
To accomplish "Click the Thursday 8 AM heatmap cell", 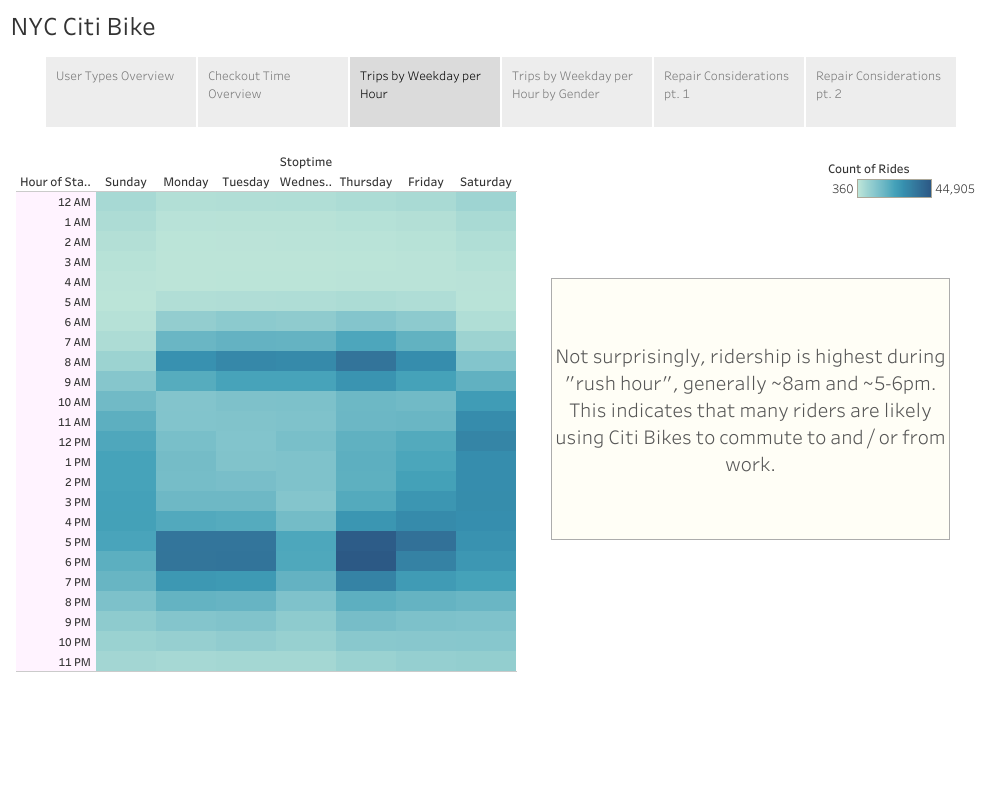I will (366, 362).
